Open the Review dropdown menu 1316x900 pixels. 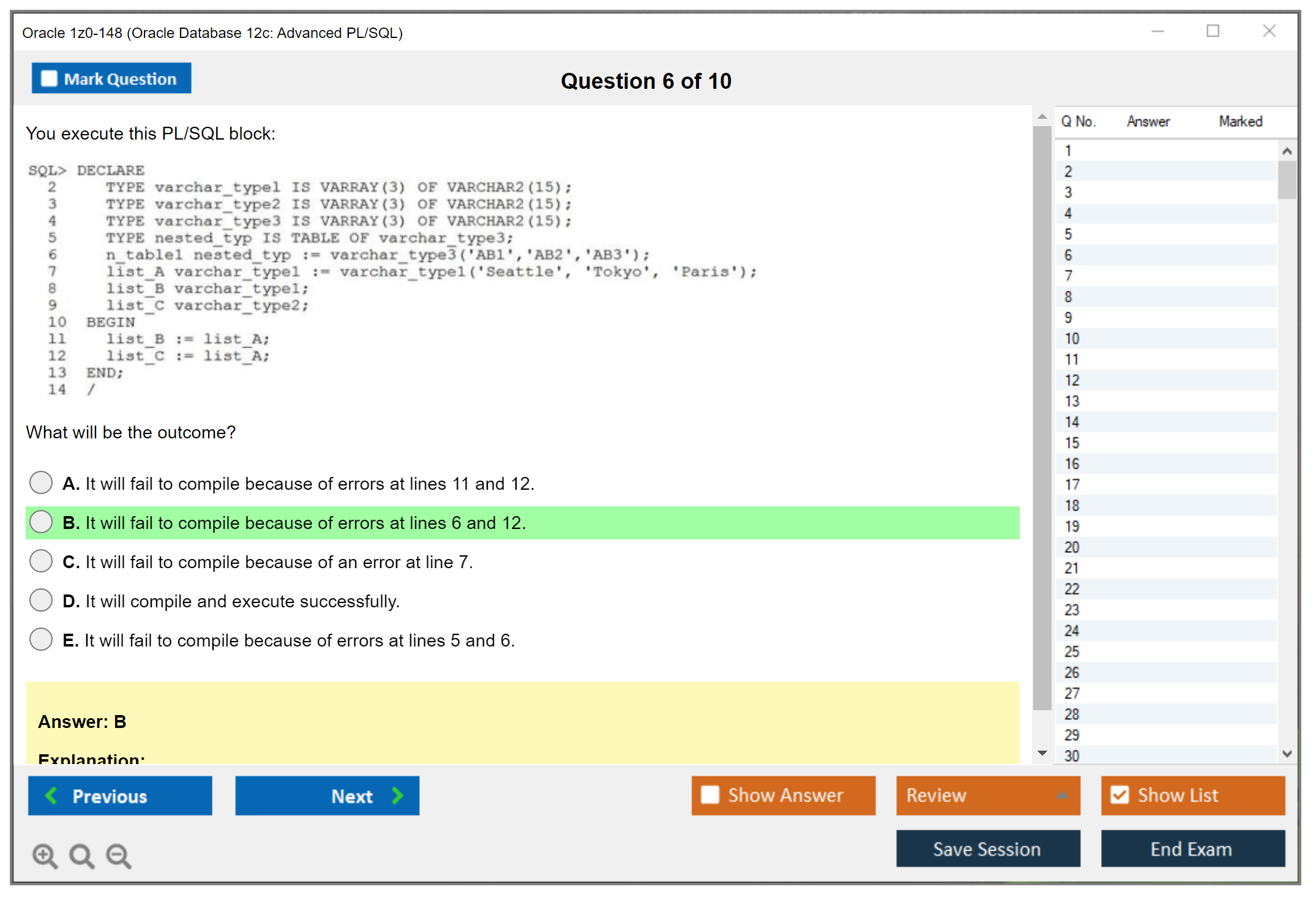(x=1062, y=795)
